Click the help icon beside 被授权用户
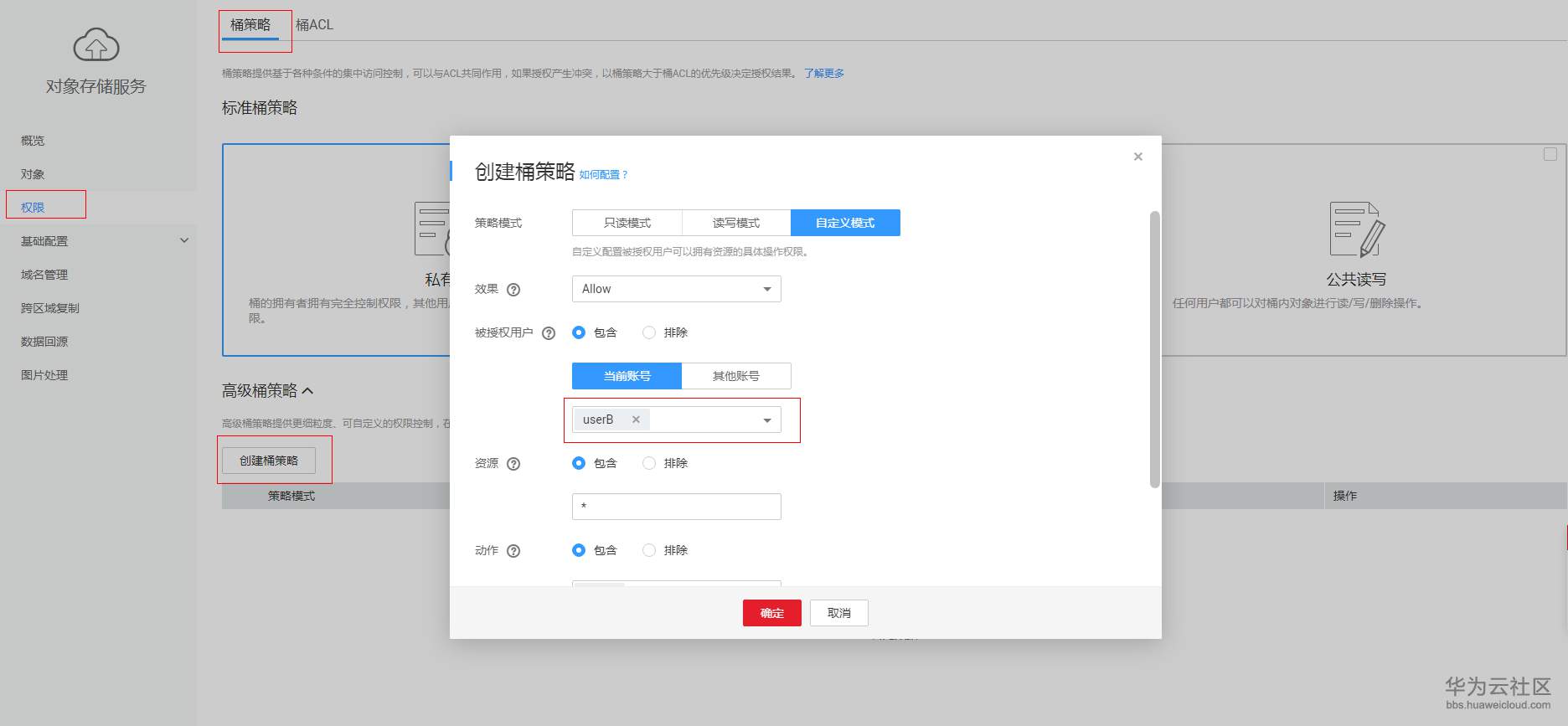Screen dimensions: 1568x726 [549, 333]
